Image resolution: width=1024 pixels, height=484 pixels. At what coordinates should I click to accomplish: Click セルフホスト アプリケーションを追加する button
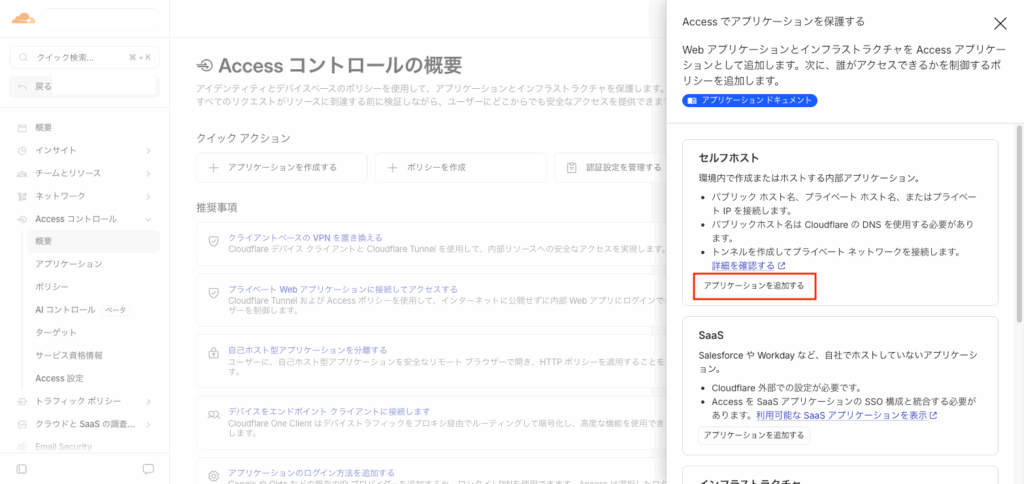point(754,285)
